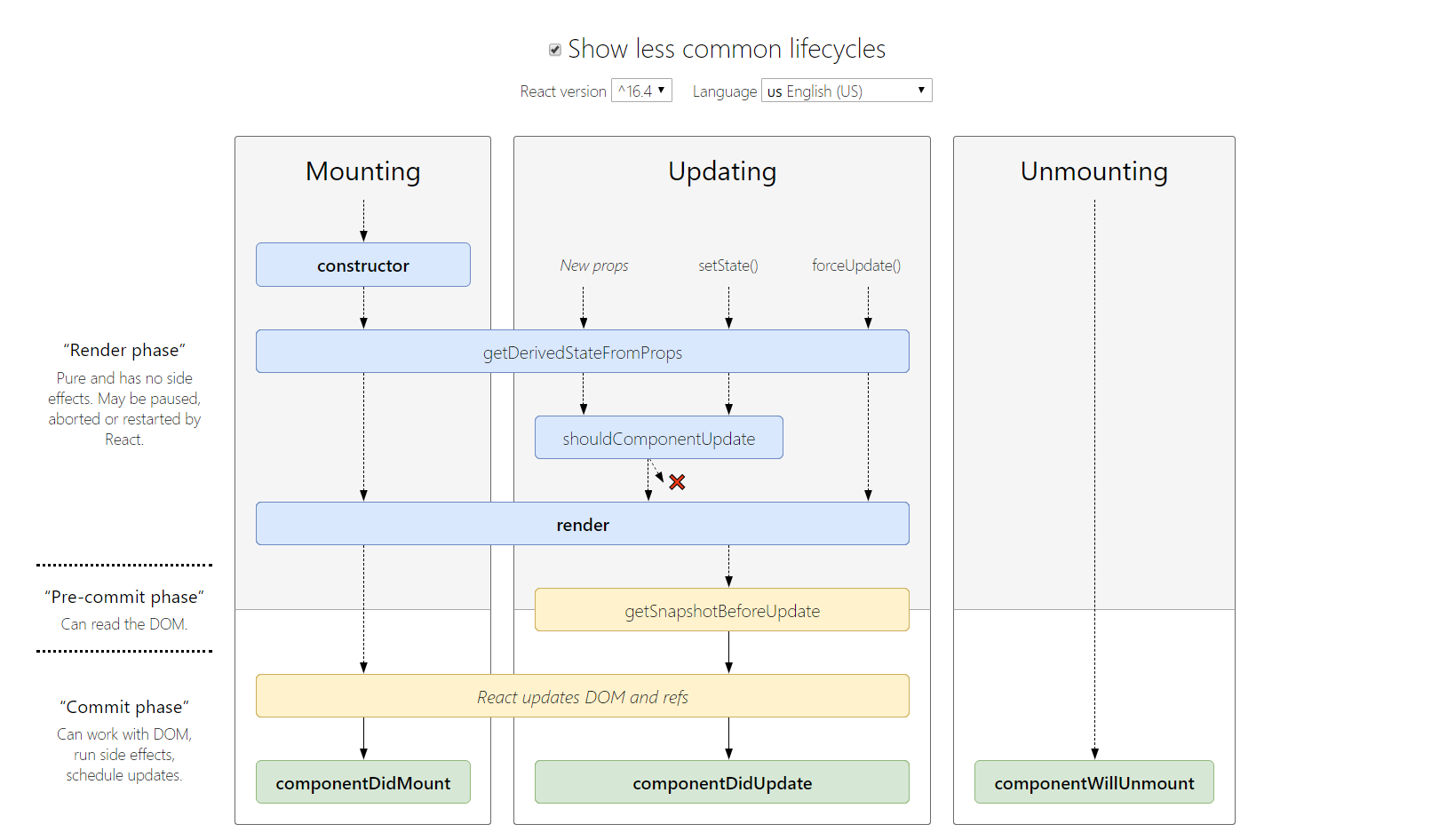Open the Language selection dropdown

(x=846, y=91)
